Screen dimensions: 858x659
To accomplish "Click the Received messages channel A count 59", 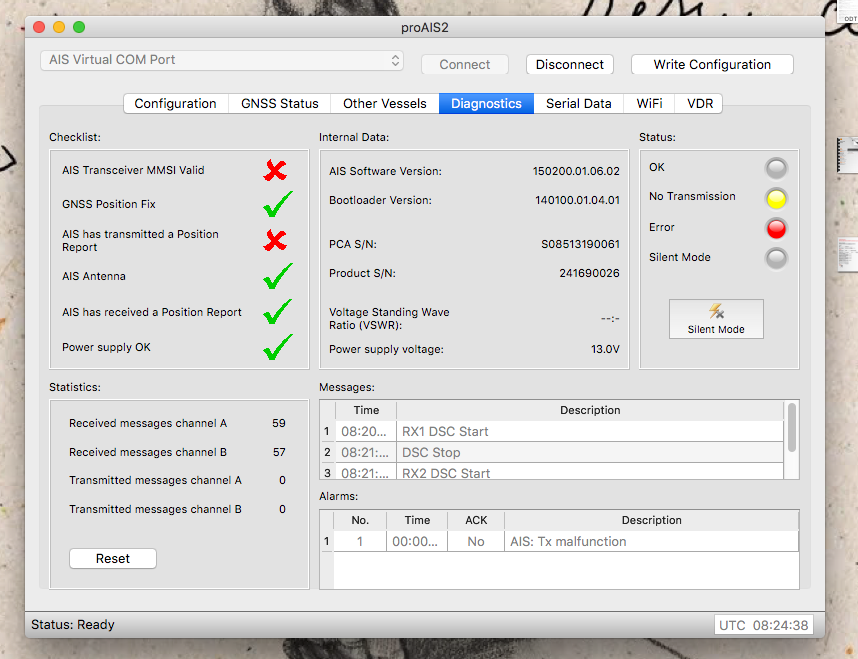I will [x=279, y=423].
